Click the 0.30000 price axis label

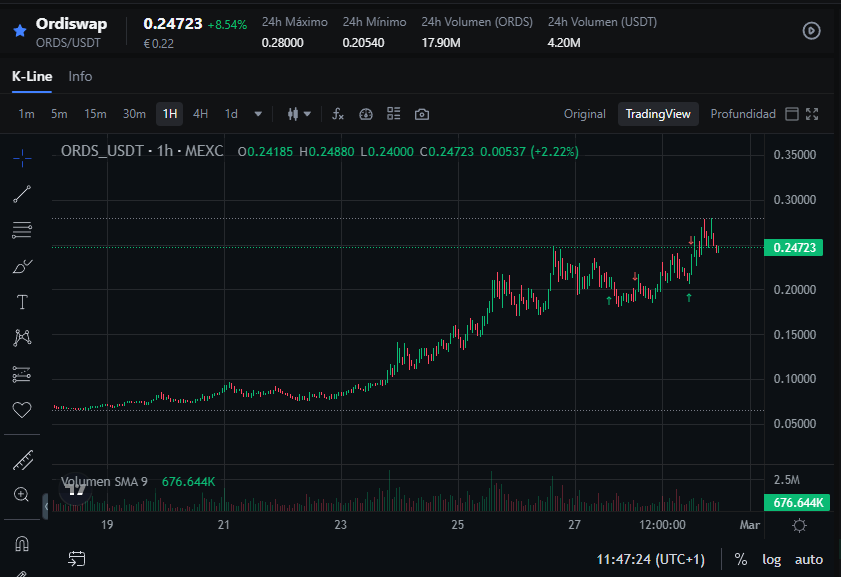[x=794, y=200]
